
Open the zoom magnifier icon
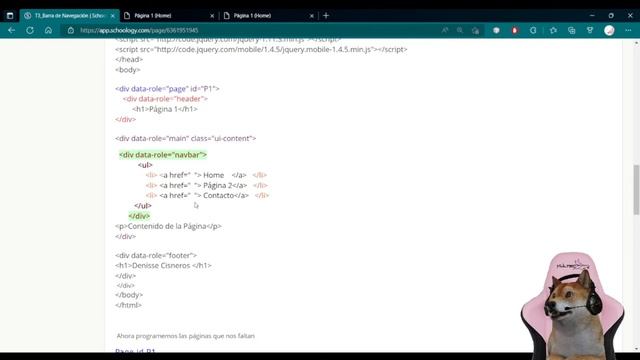pyautogui.click(x=460, y=30)
